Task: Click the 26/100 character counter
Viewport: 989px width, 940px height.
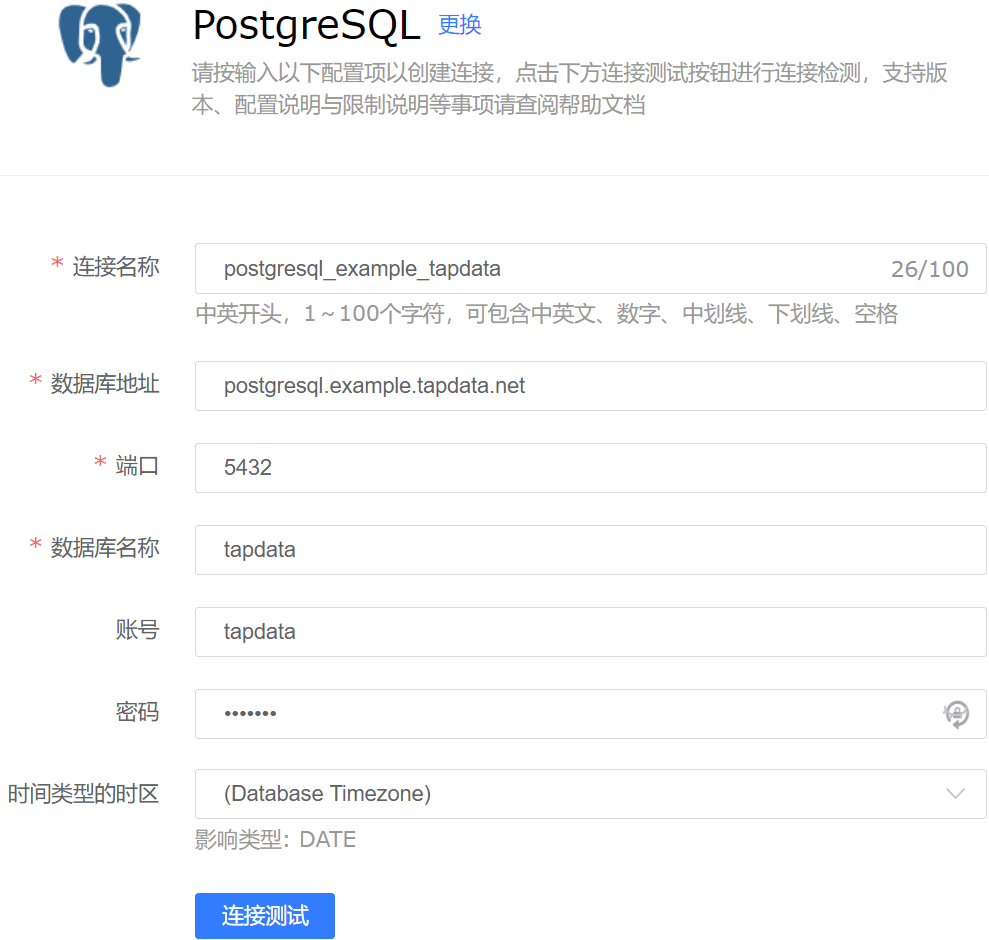Action: pos(929,269)
